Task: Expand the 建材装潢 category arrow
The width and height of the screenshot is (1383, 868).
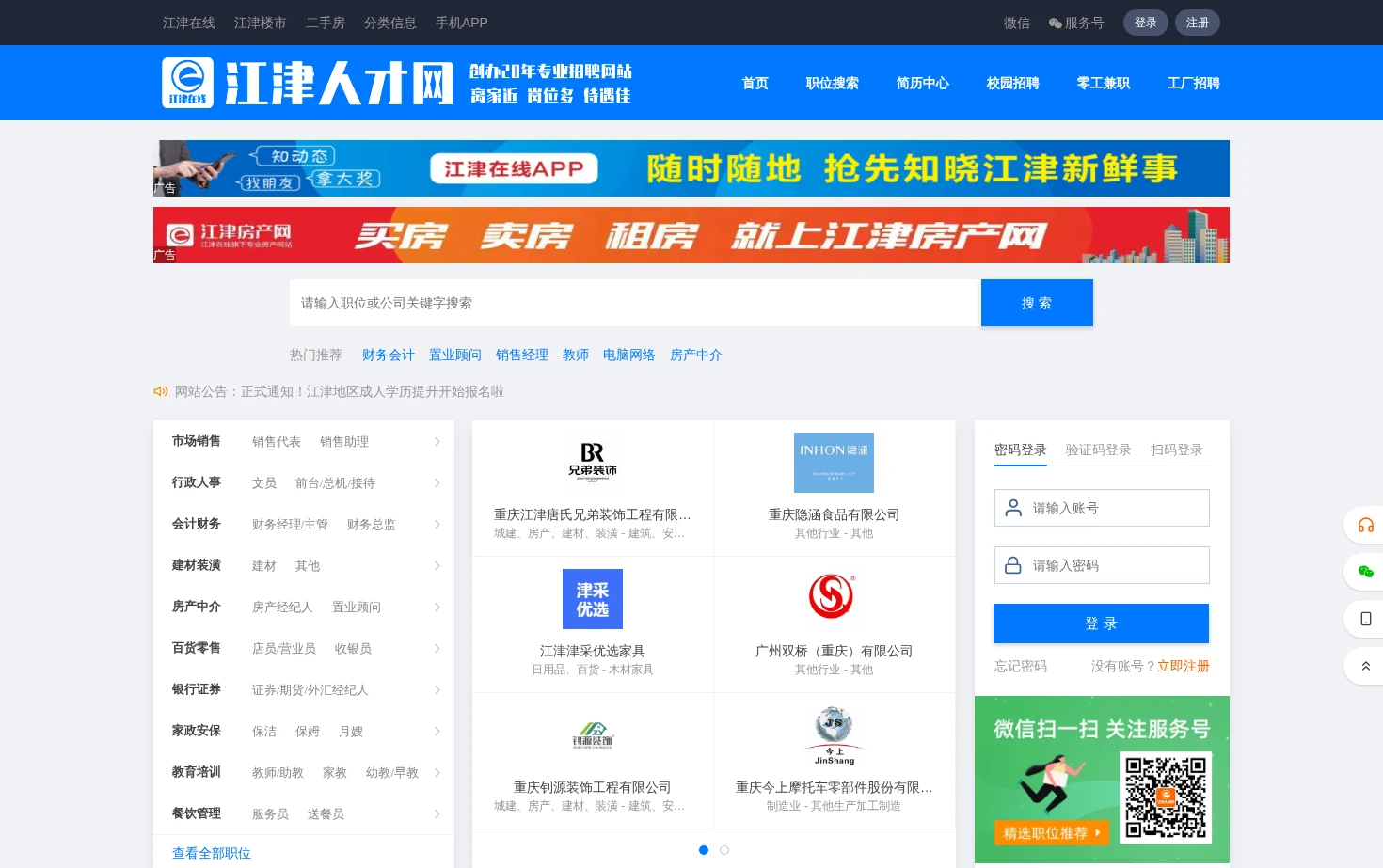Action: [437, 565]
